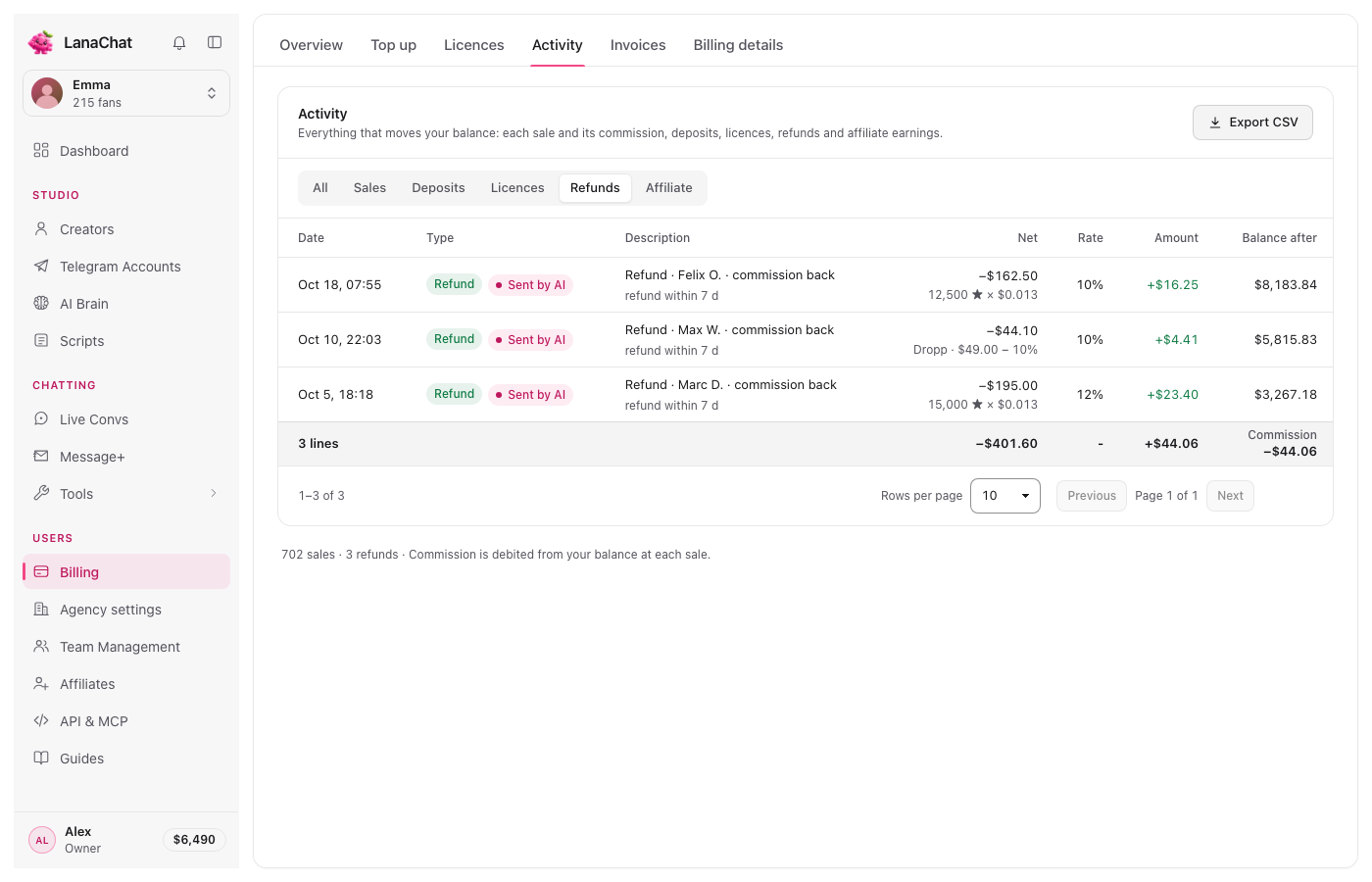
Task: Click Sent by AI tag for Max W.
Action: click(x=530, y=340)
